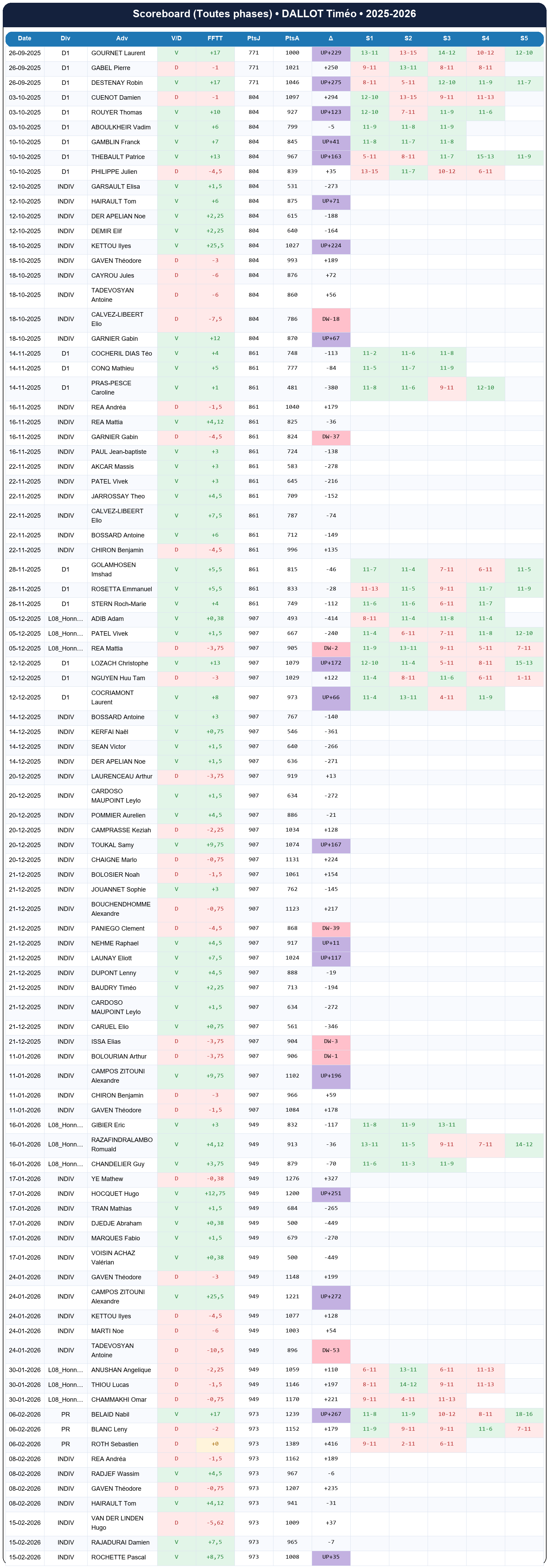Select the yellow +0 FFTT cell
This screenshot has width=549, height=1568.
point(215,1444)
